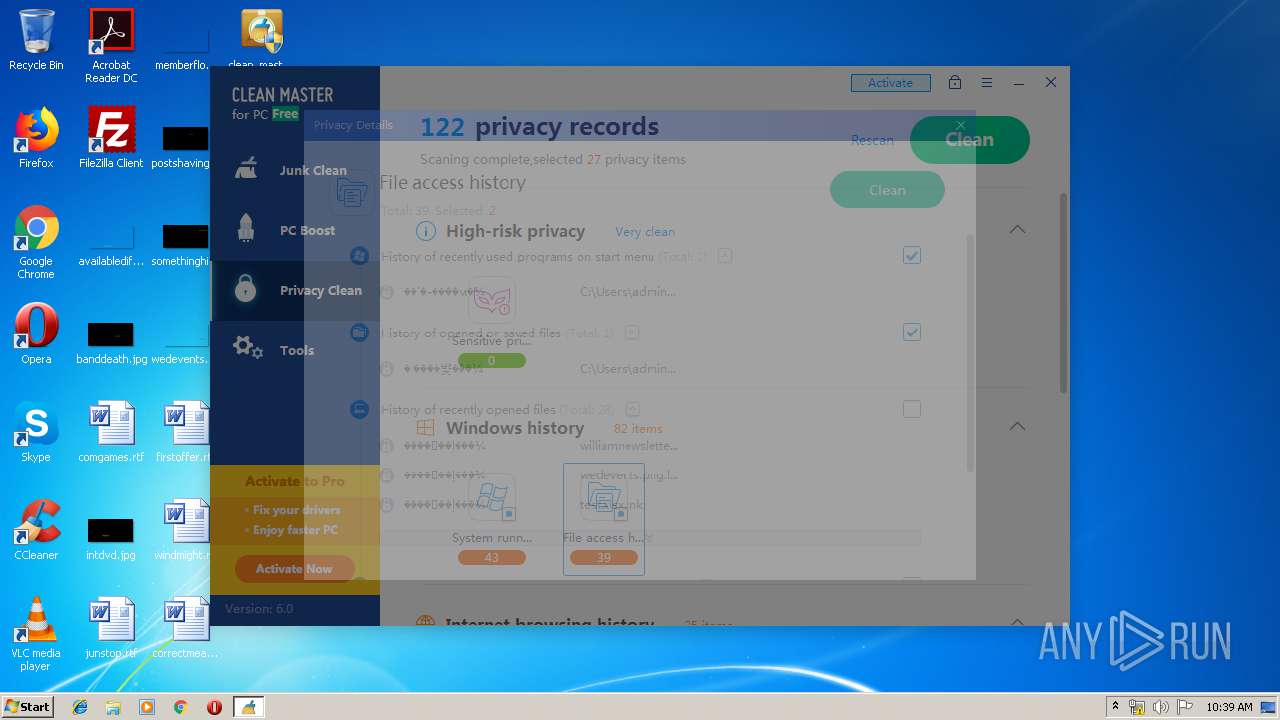The width and height of the screenshot is (1280, 720).
Task: Open Firefox desktop shortcut
Action: click(x=36, y=137)
